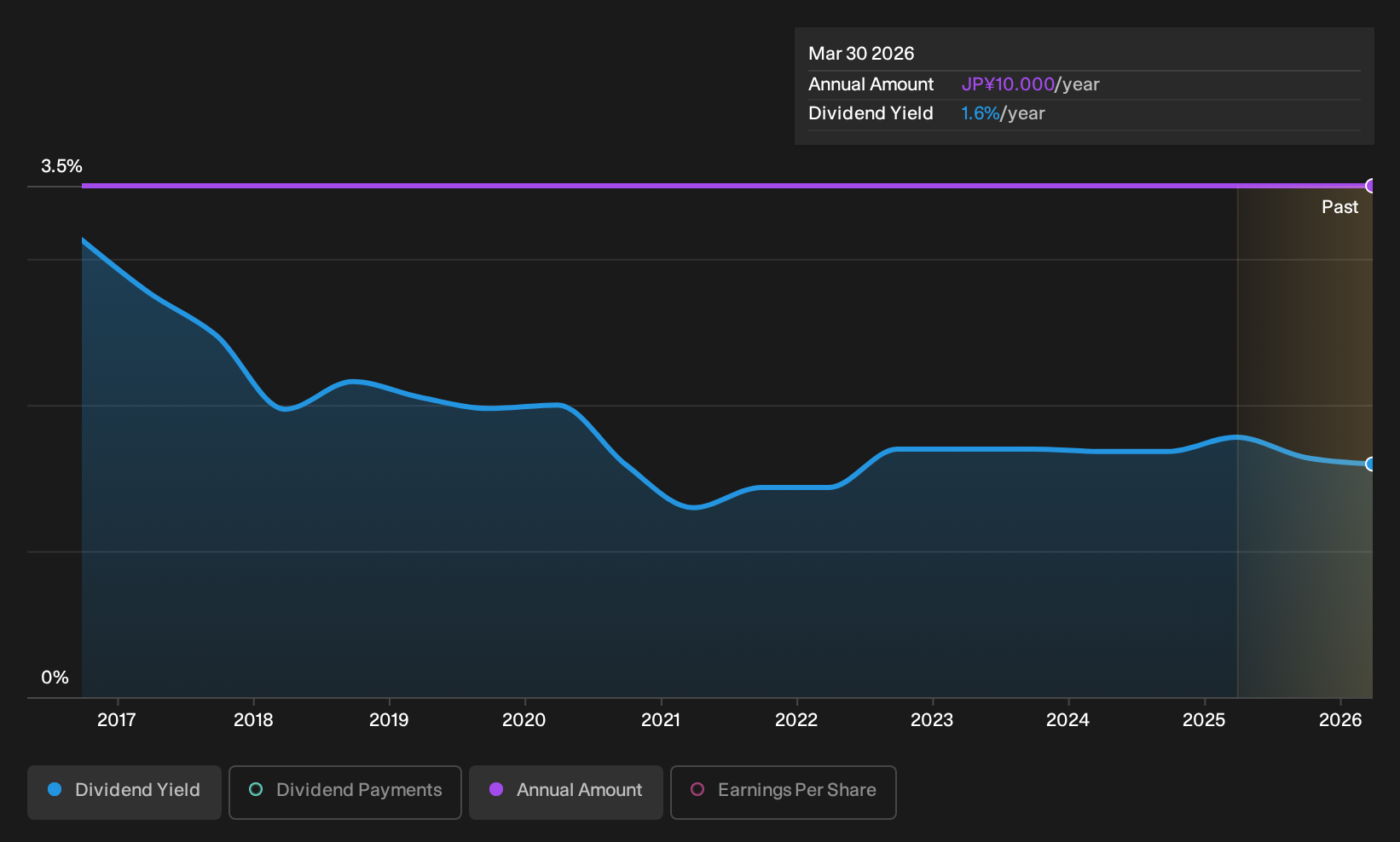Click the 2019 x-axis label

389,720
